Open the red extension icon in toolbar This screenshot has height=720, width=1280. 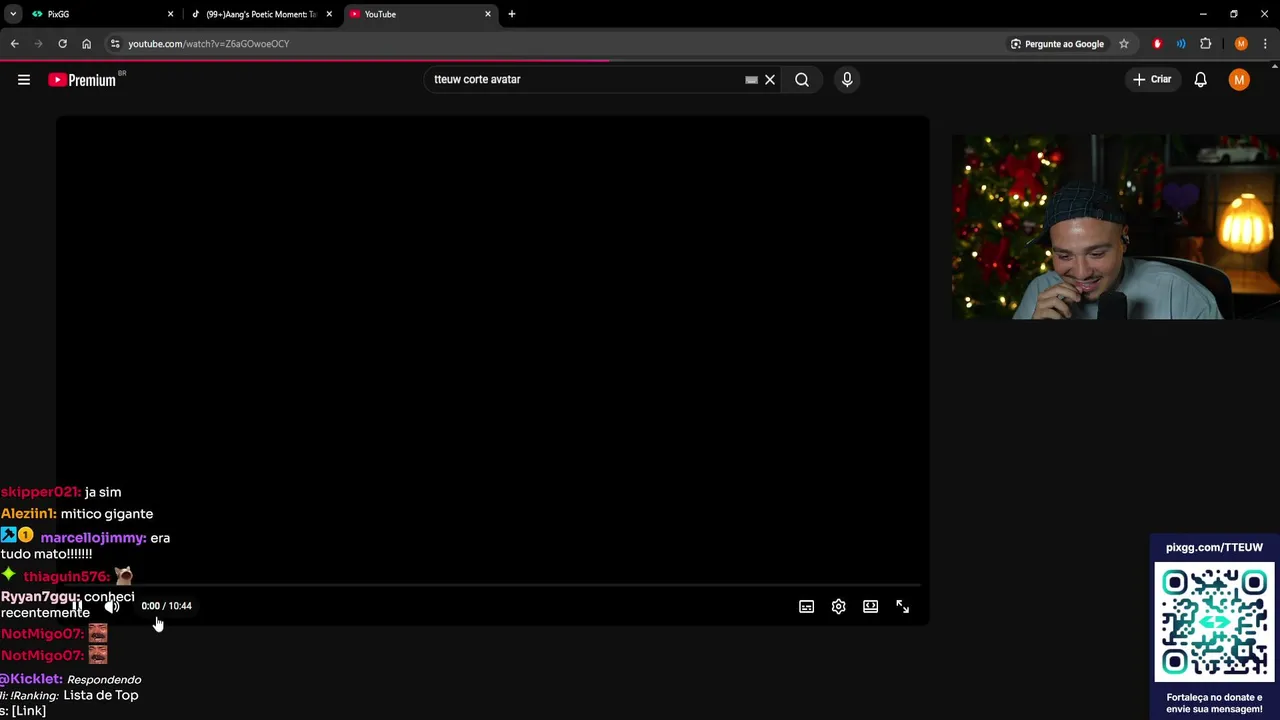(1157, 44)
